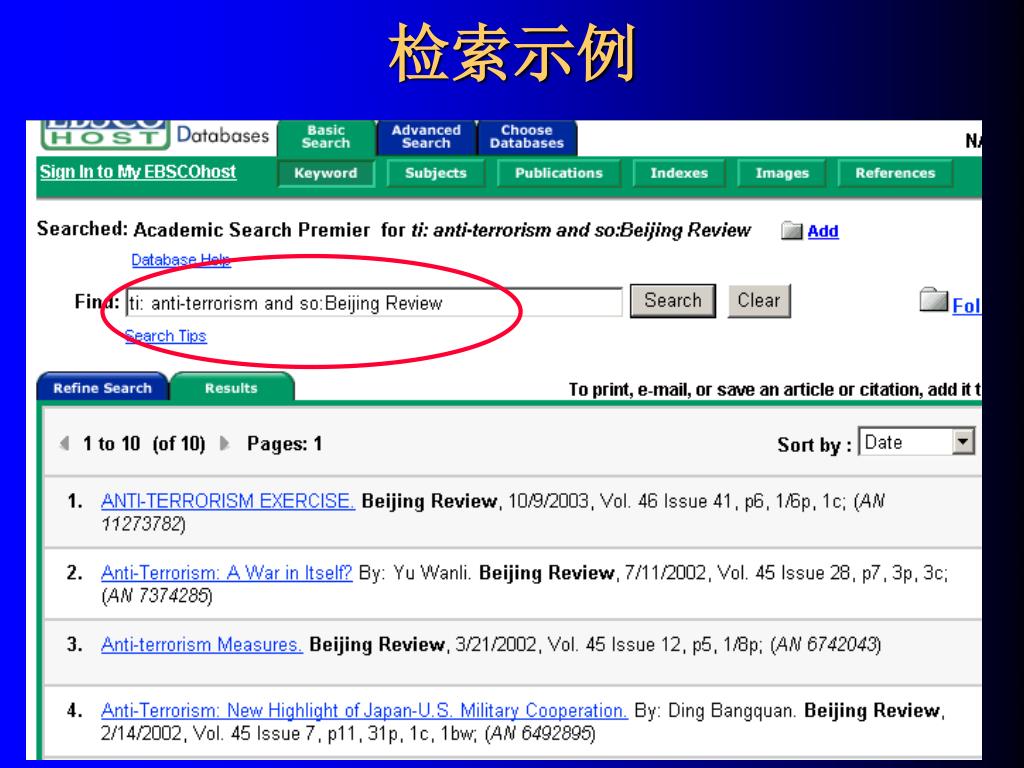Screen dimensions: 1024x768
Task: Open the Search Tips link
Action: click(x=166, y=336)
